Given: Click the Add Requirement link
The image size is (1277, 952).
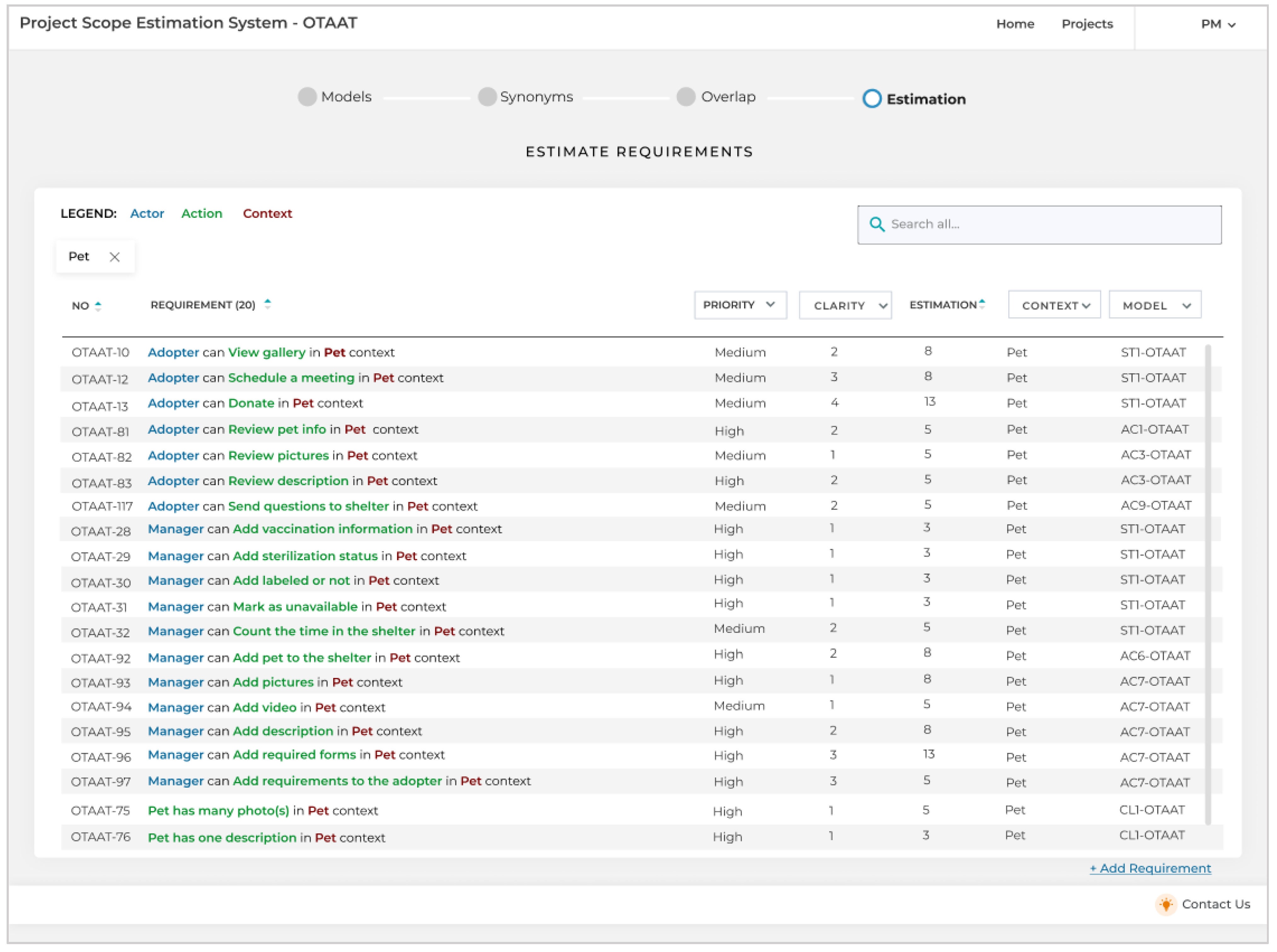Looking at the screenshot, I should coord(1150,869).
